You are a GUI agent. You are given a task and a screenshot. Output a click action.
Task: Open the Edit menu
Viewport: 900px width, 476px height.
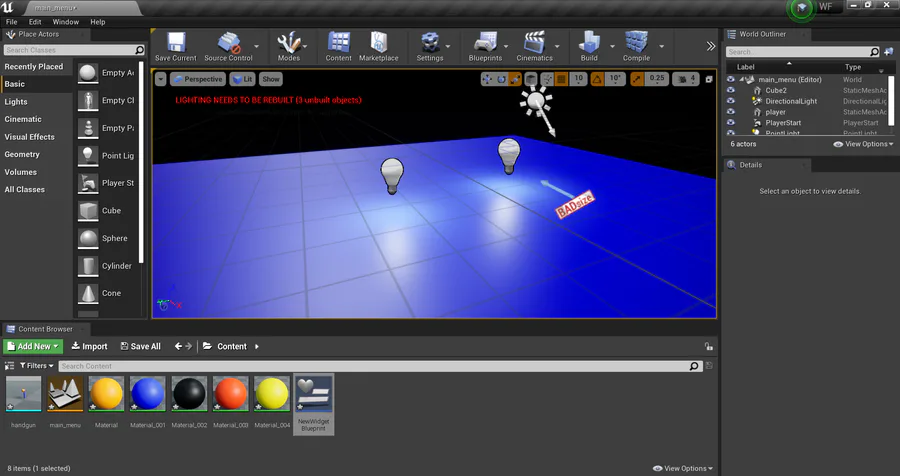click(x=35, y=22)
